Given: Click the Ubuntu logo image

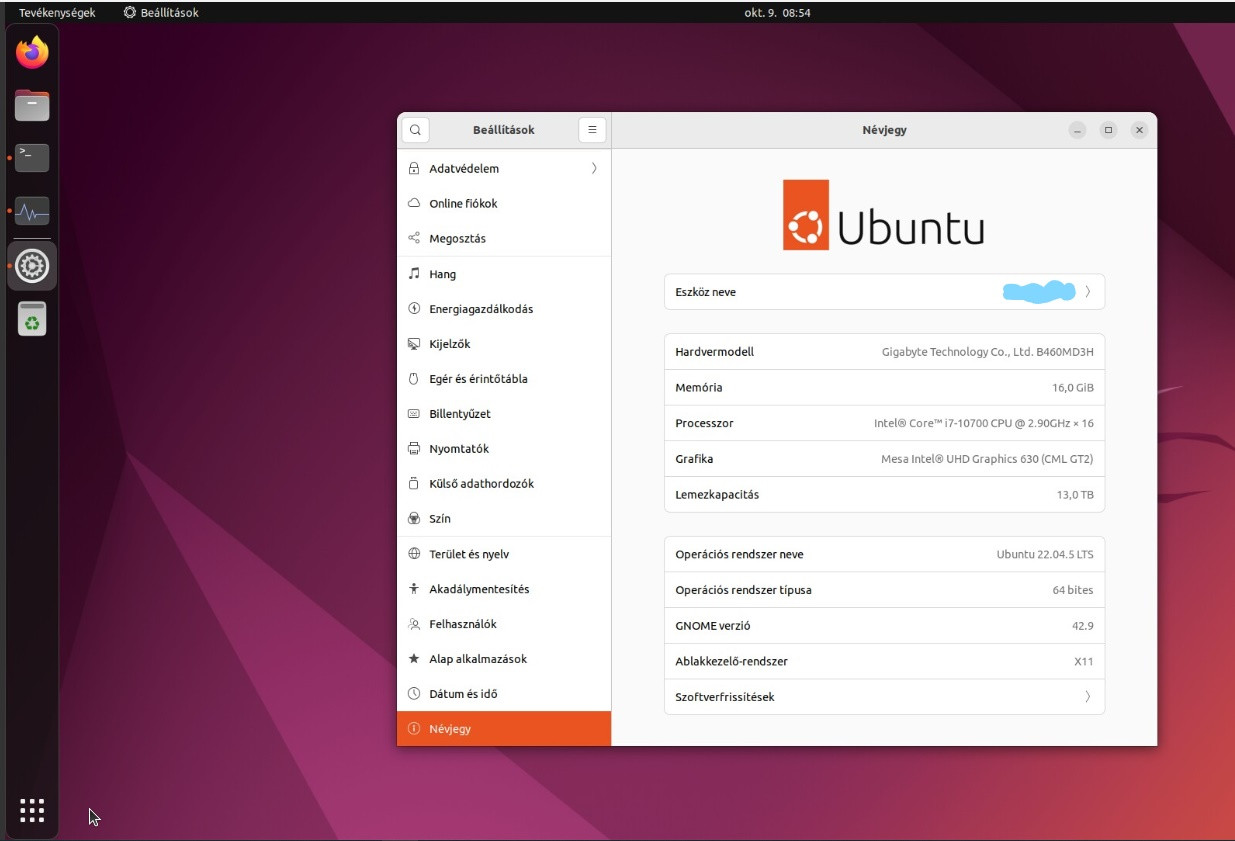Looking at the screenshot, I should point(884,215).
